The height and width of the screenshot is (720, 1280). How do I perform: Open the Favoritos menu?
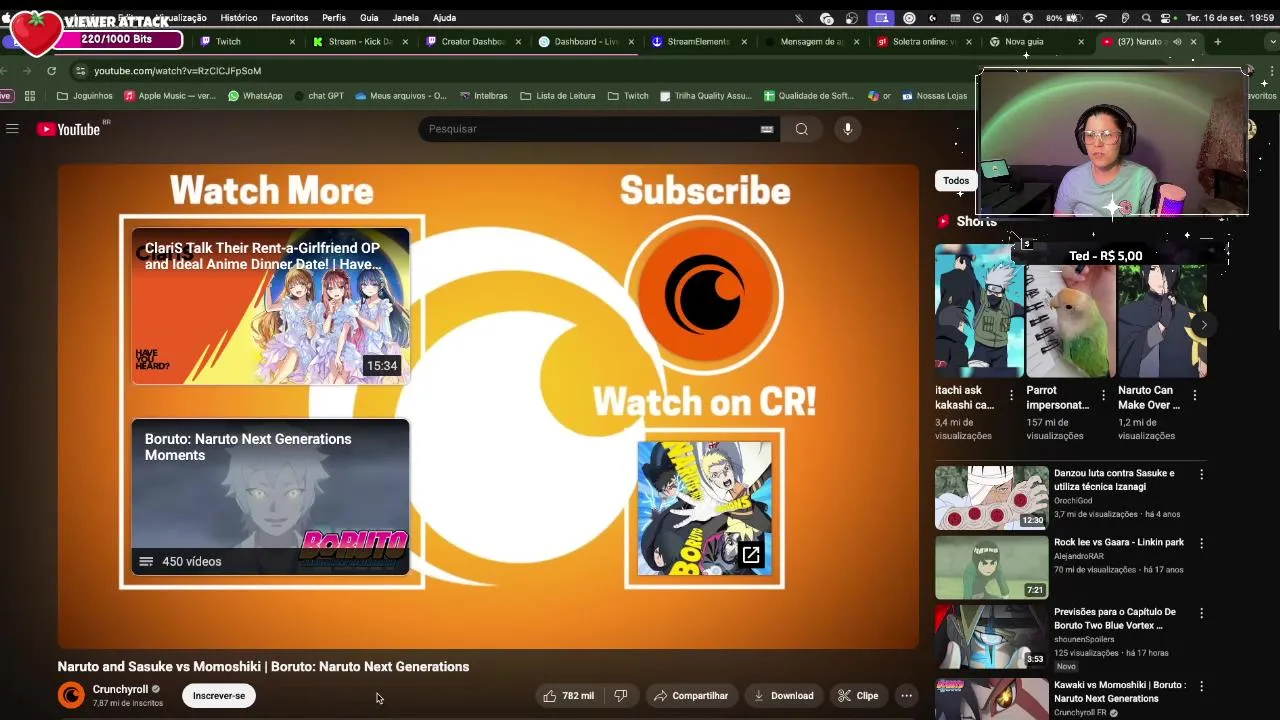(290, 18)
